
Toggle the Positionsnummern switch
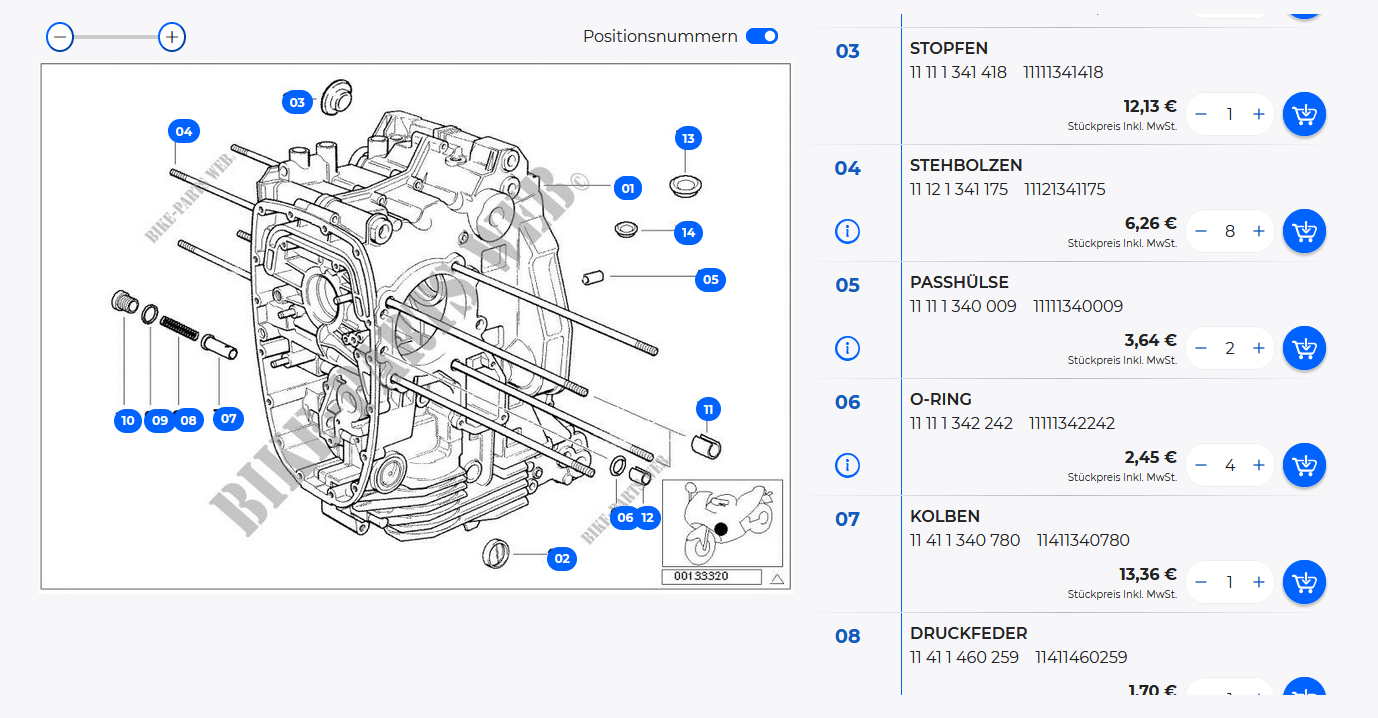[x=762, y=36]
